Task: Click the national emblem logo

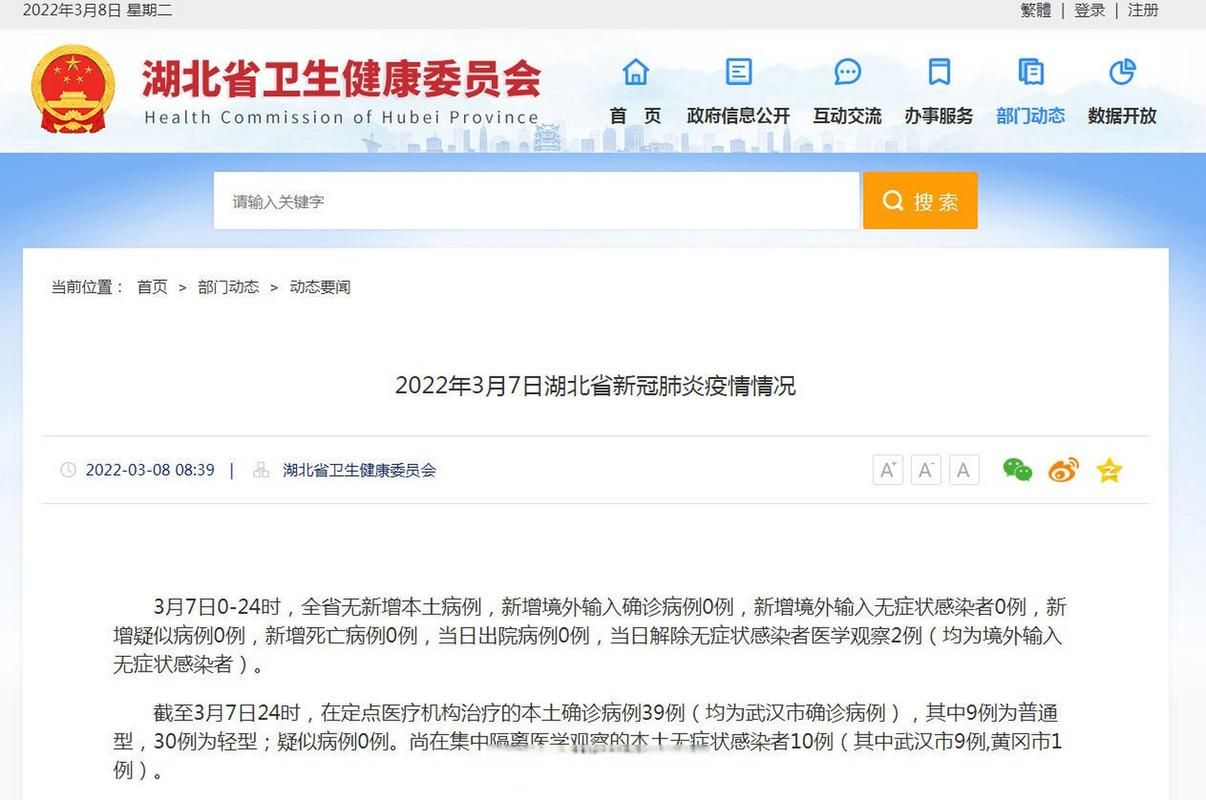Action: click(73, 88)
